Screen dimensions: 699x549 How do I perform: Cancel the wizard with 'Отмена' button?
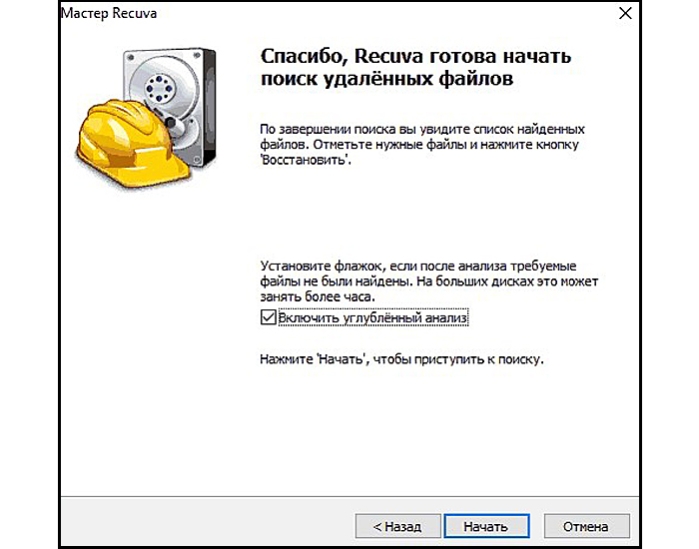pos(586,526)
